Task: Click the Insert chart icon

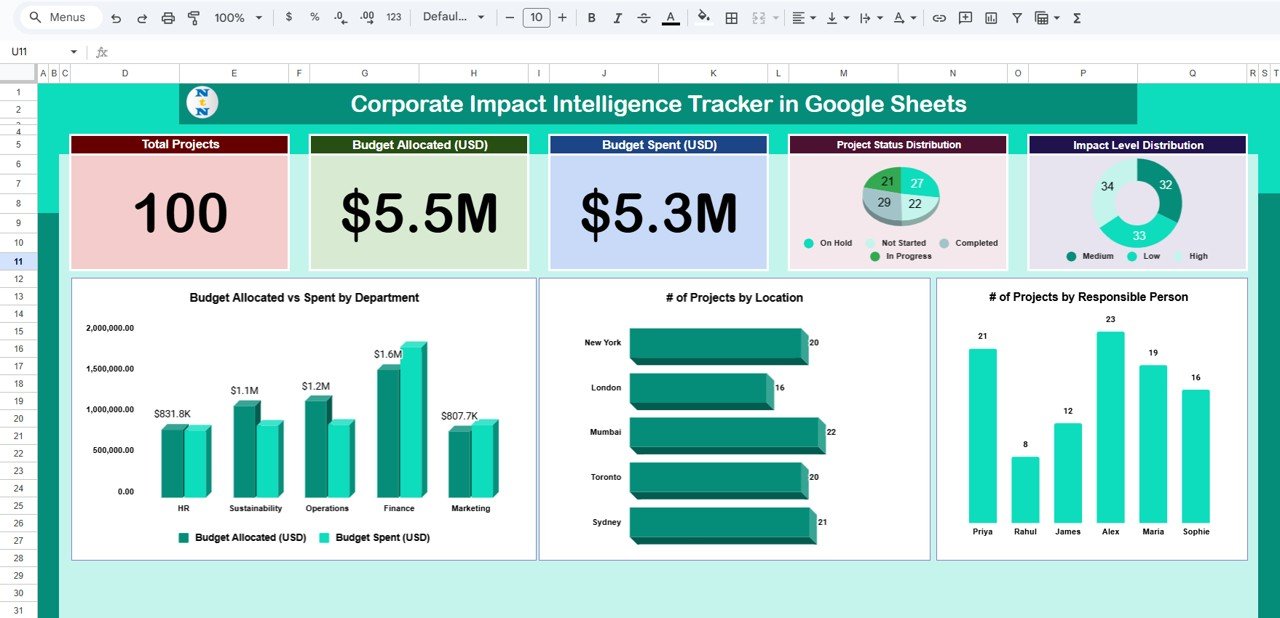Action: tap(991, 18)
